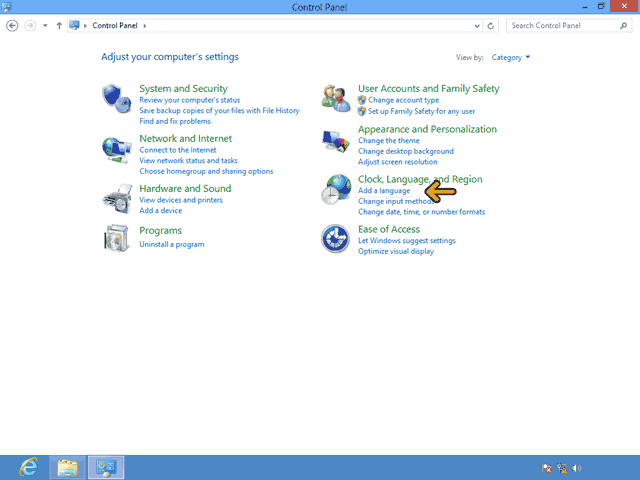Click View devices and printers
640x480 pixels.
[181, 200]
